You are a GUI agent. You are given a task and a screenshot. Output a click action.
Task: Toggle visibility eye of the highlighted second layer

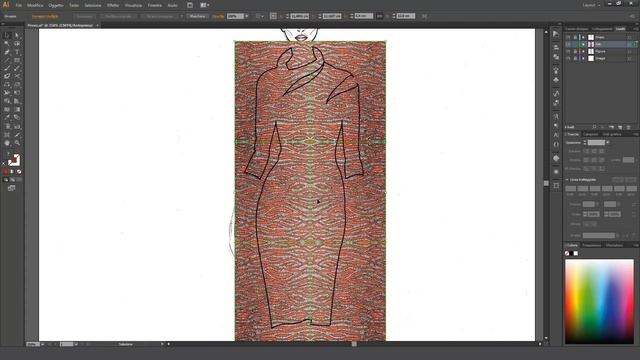pos(568,44)
